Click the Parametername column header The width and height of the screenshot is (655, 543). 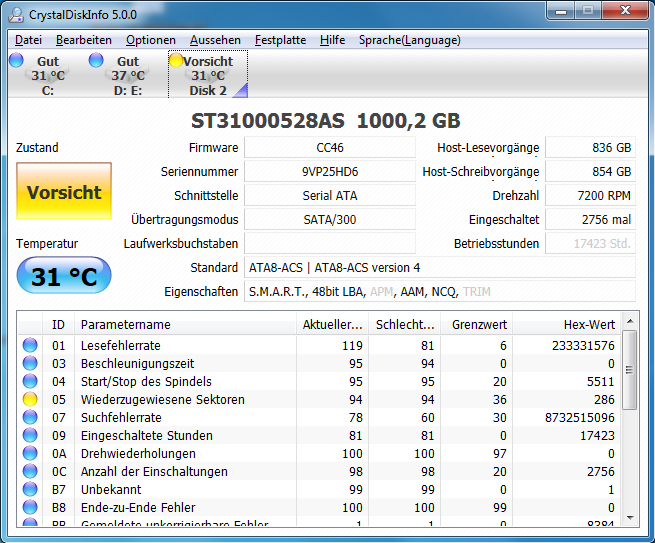click(x=185, y=325)
